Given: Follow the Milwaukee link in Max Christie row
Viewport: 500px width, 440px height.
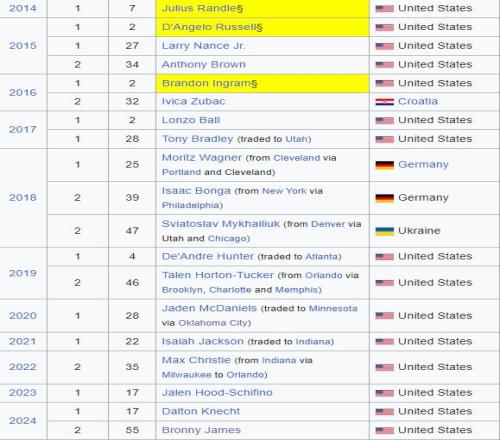Looking at the screenshot, I should (x=187, y=375).
